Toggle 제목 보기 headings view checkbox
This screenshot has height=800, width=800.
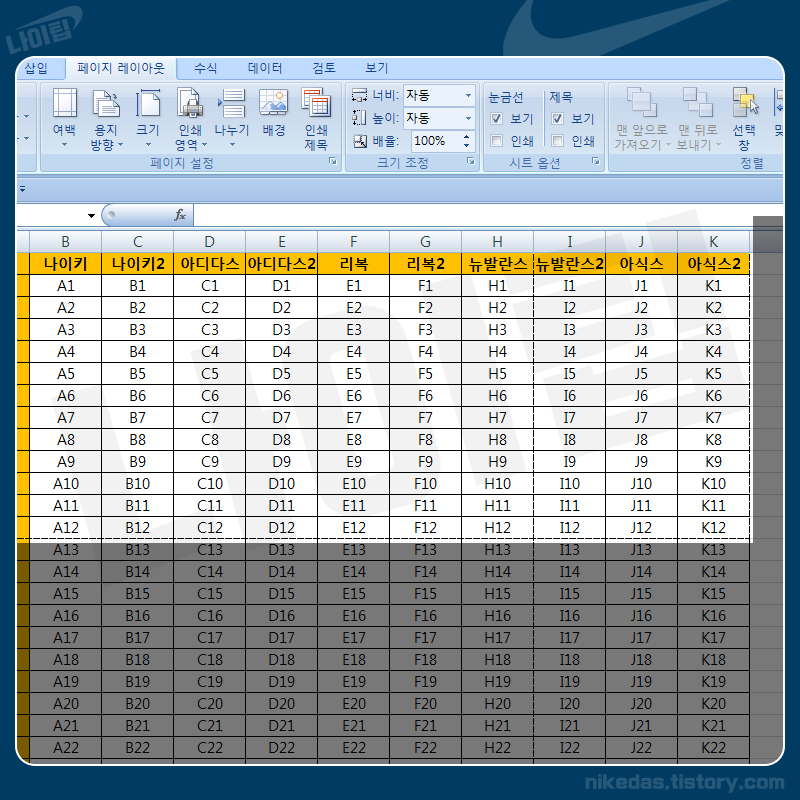point(557,119)
